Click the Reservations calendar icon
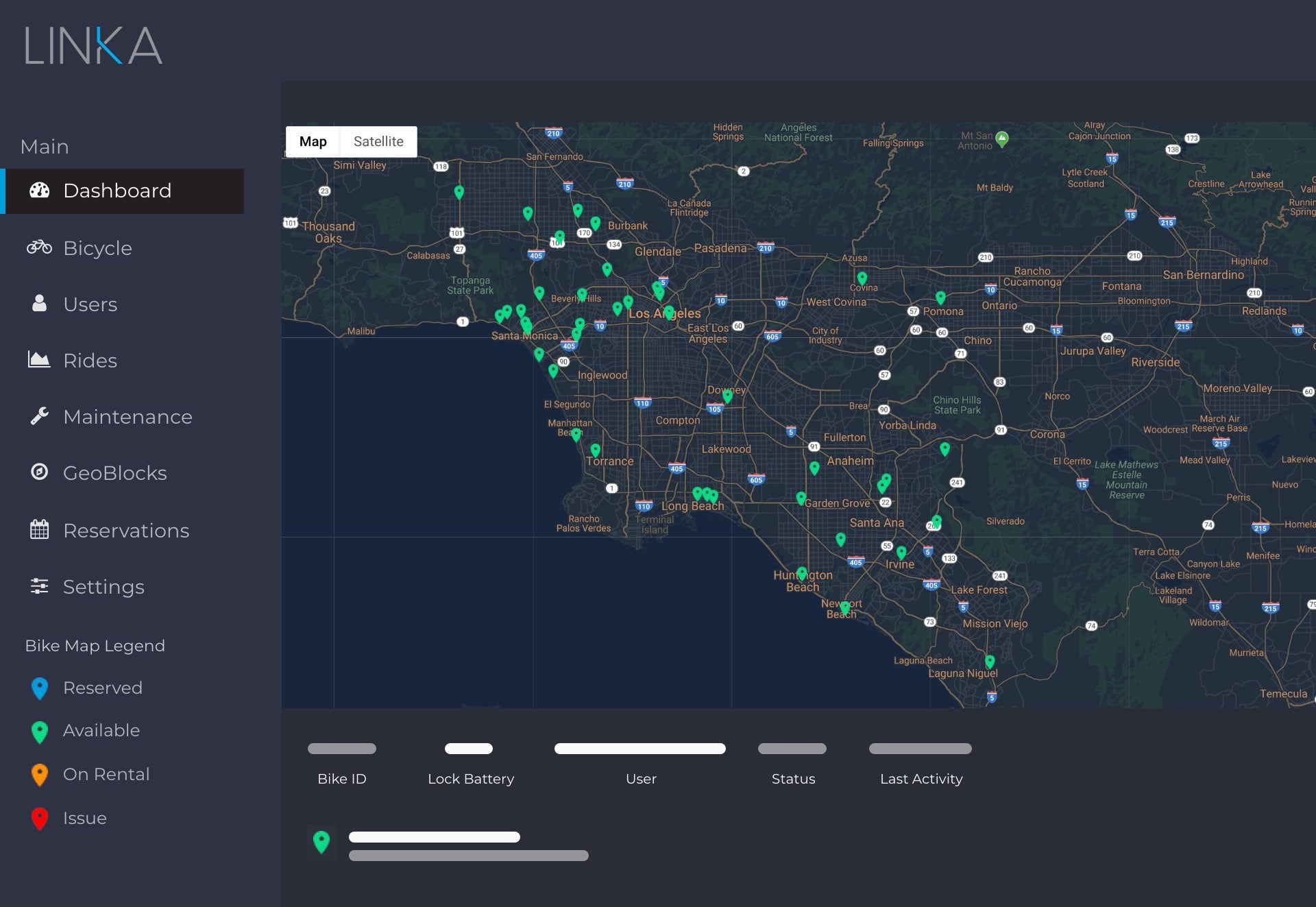This screenshot has height=907, width=1316. click(x=40, y=530)
